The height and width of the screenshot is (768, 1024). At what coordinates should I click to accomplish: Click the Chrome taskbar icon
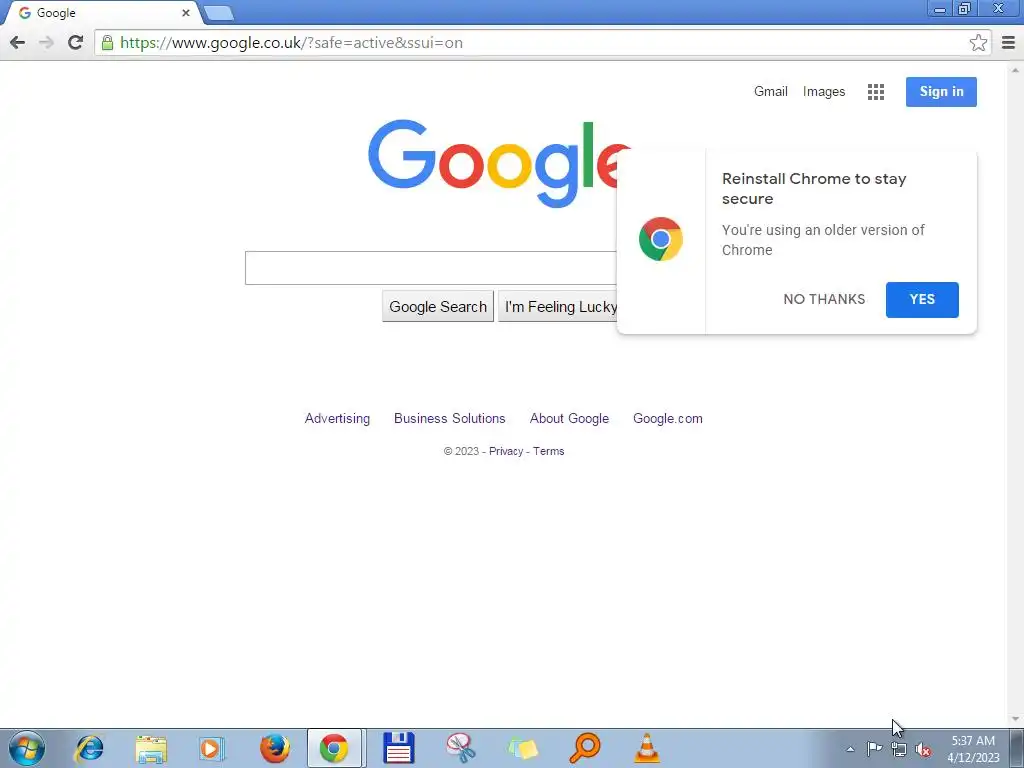[334, 748]
